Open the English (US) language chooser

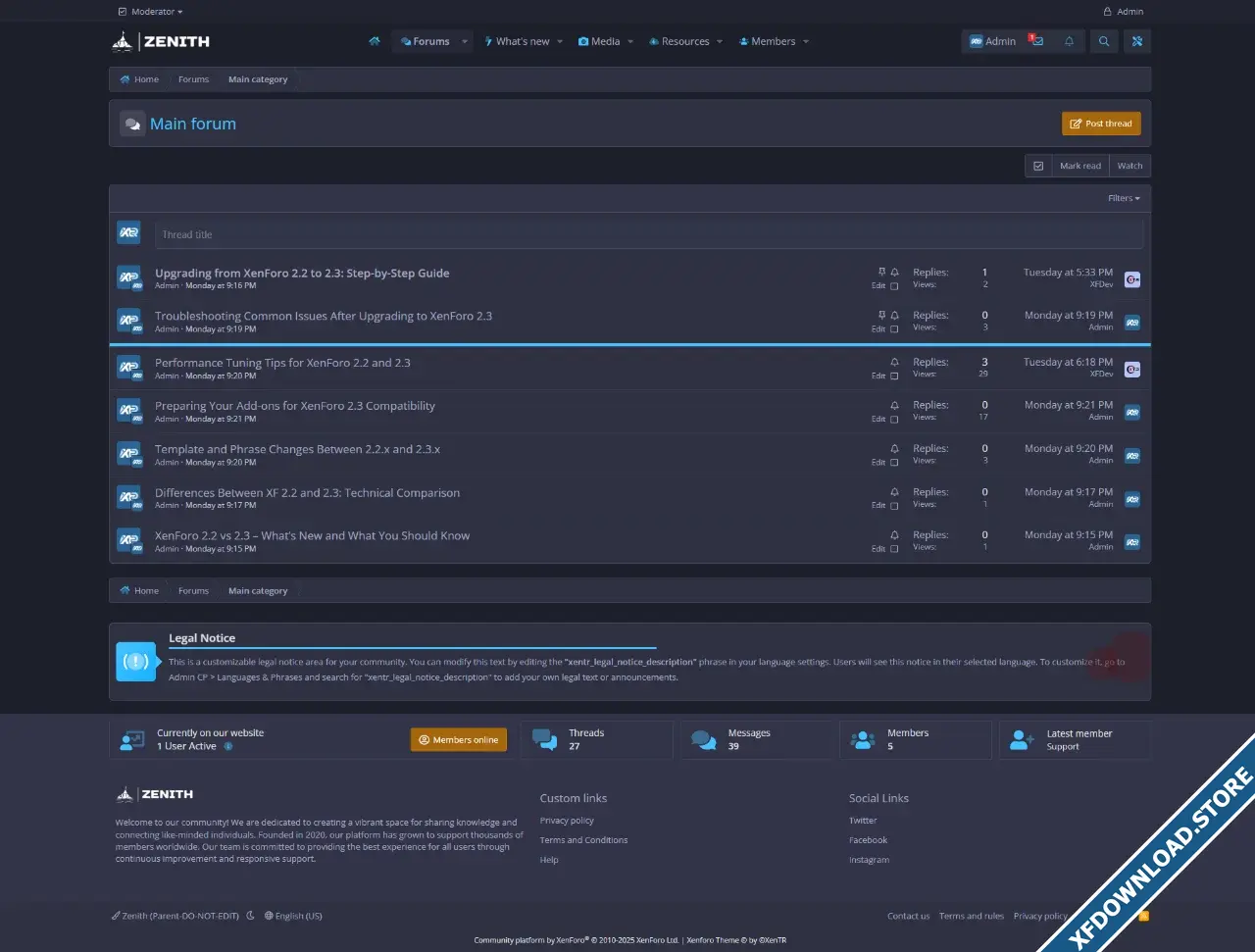(x=293, y=916)
